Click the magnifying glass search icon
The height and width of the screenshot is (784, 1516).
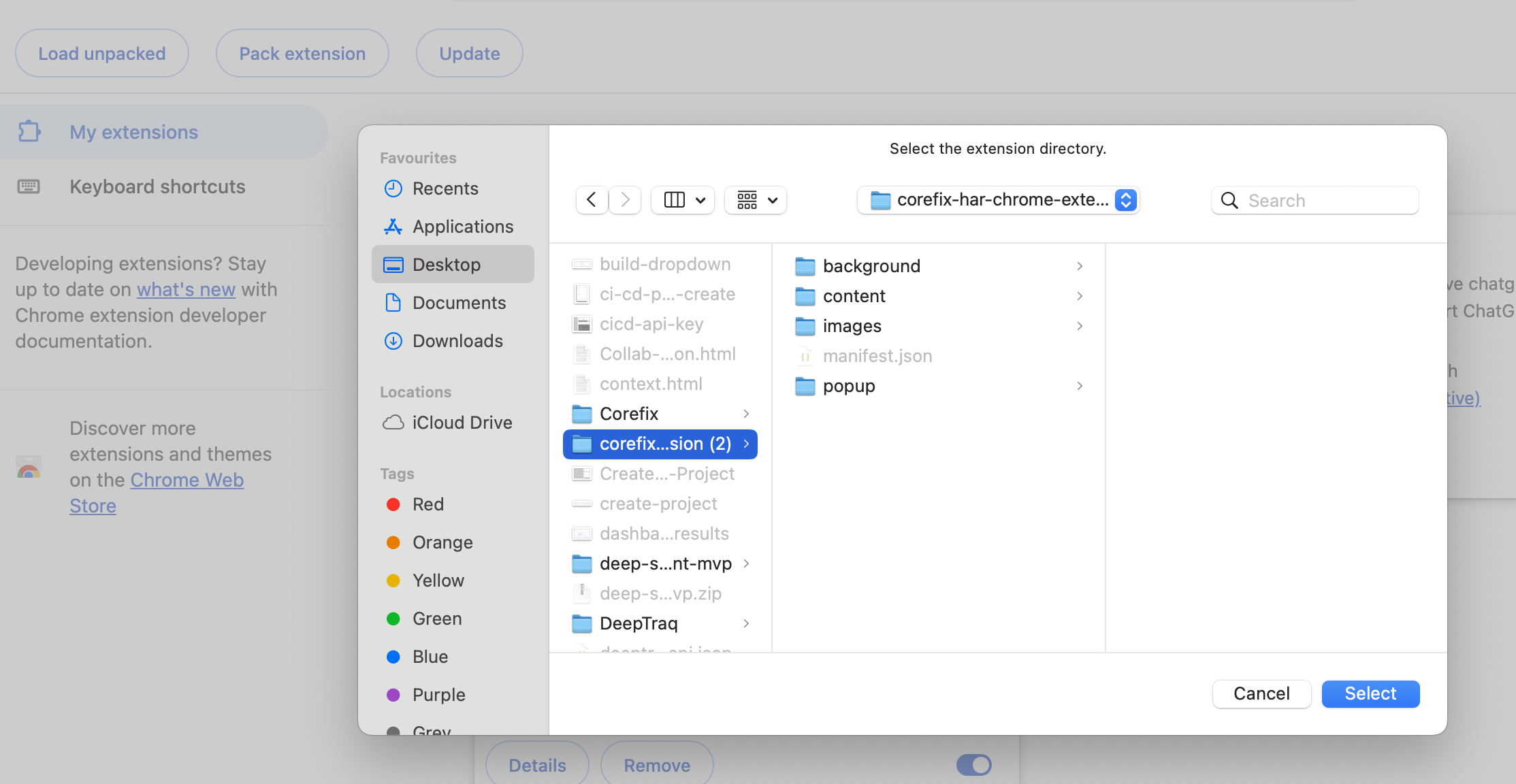click(x=1229, y=200)
